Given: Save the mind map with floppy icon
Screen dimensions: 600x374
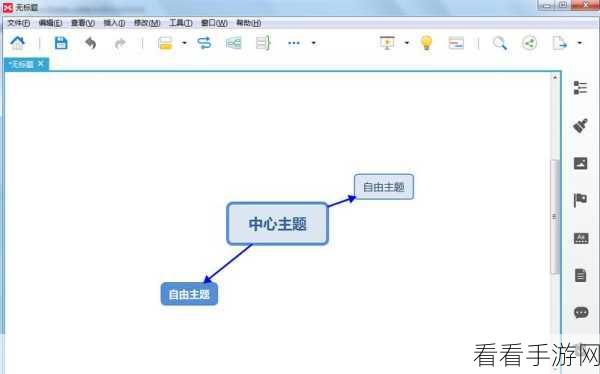Looking at the screenshot, I should pyautogui.click(x=61, y=43).
